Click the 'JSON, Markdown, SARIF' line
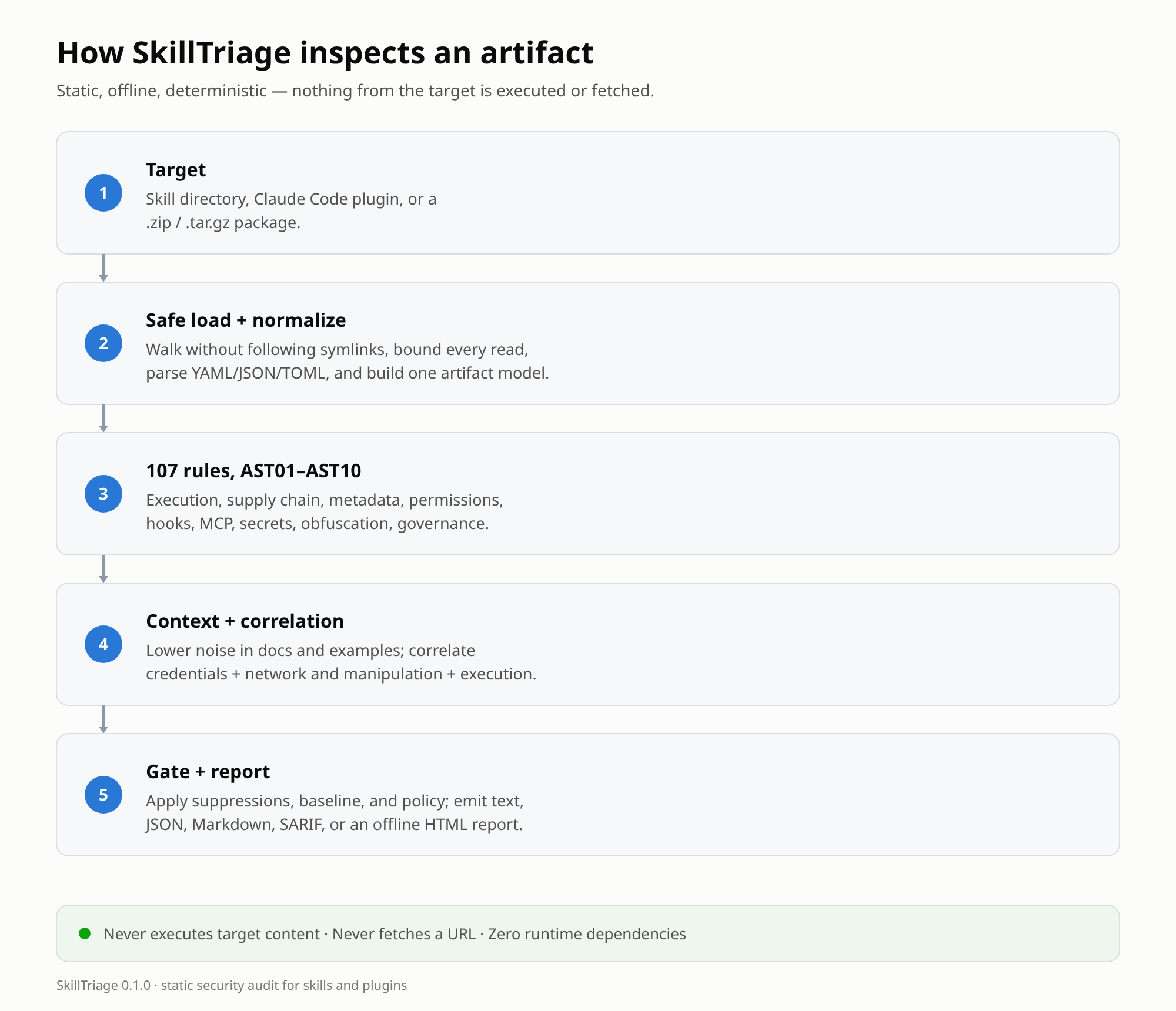The width and height of the screenshot is (1176, 1011). click(x=334, y=825)
